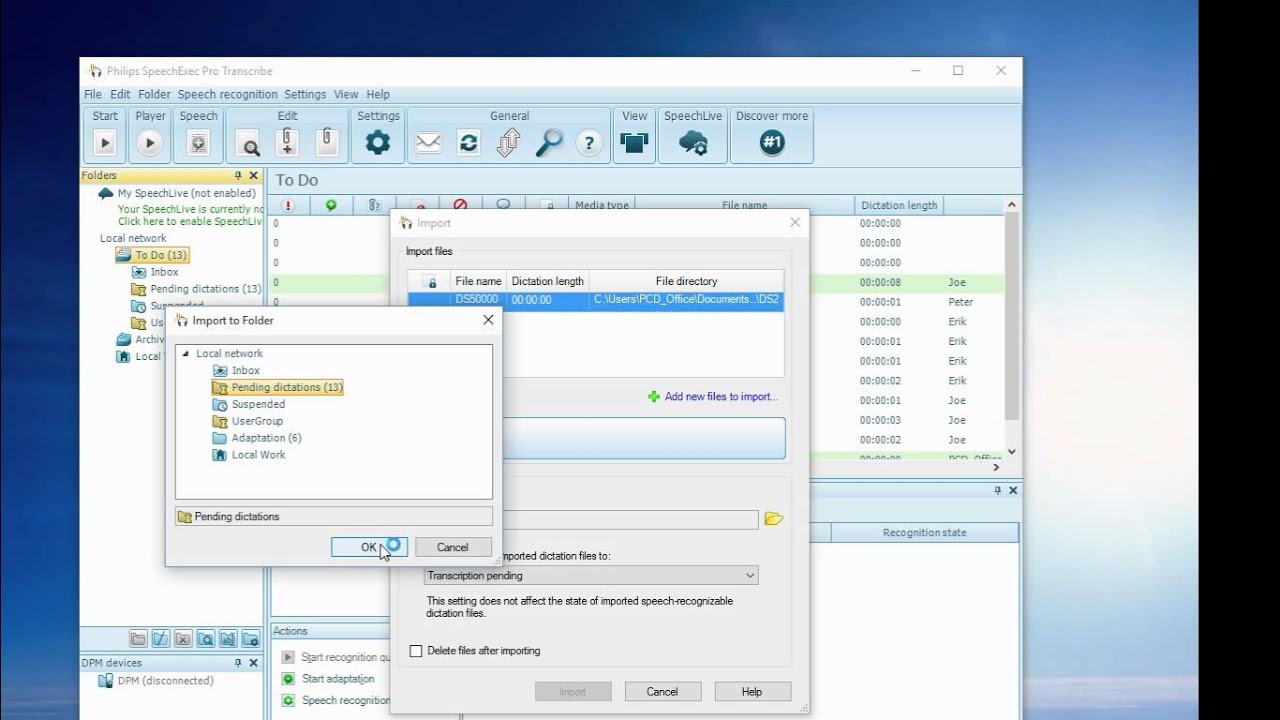Open the View menu

(346, 94)
